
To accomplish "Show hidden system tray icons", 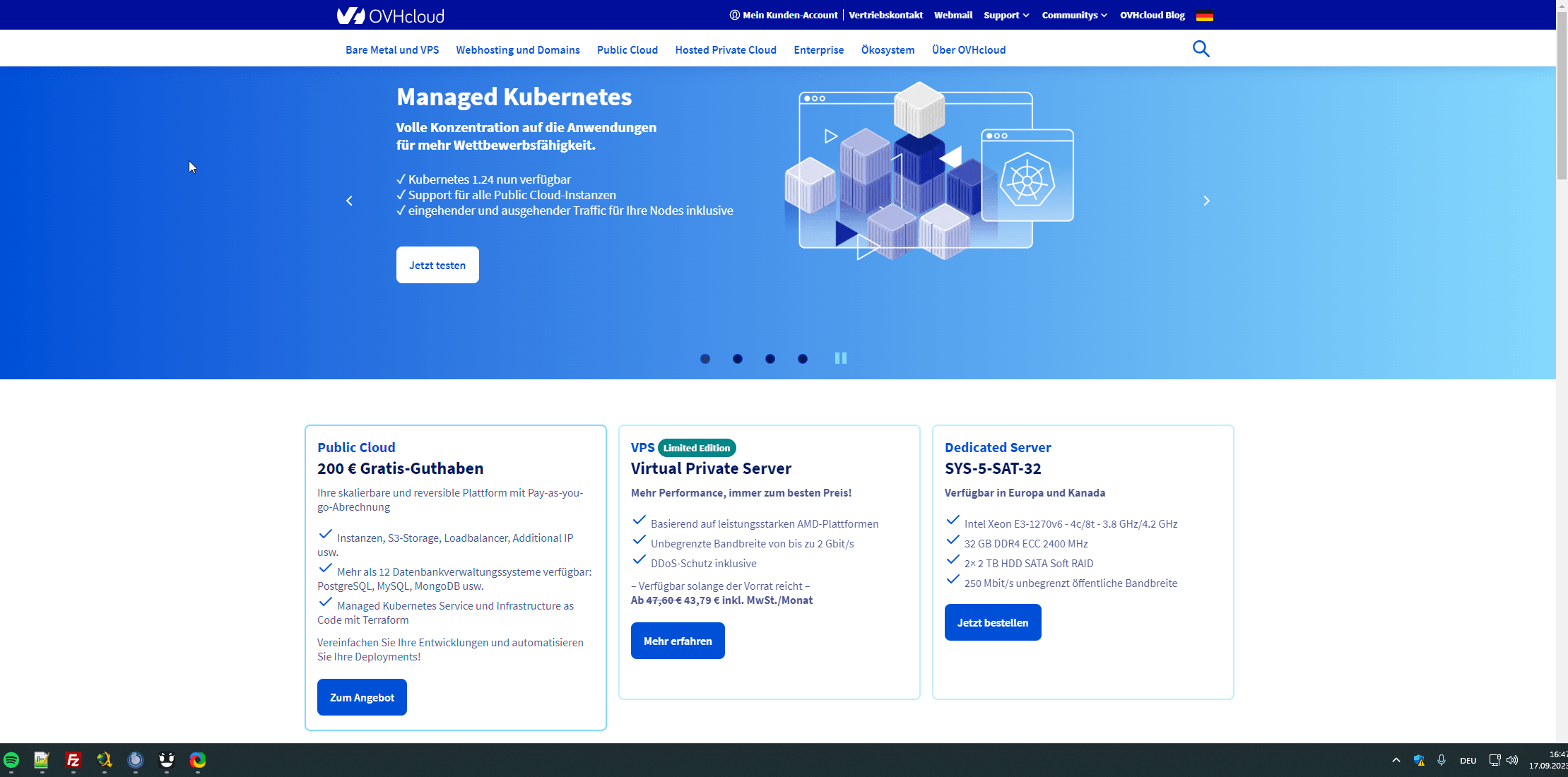I will 1396,760.
